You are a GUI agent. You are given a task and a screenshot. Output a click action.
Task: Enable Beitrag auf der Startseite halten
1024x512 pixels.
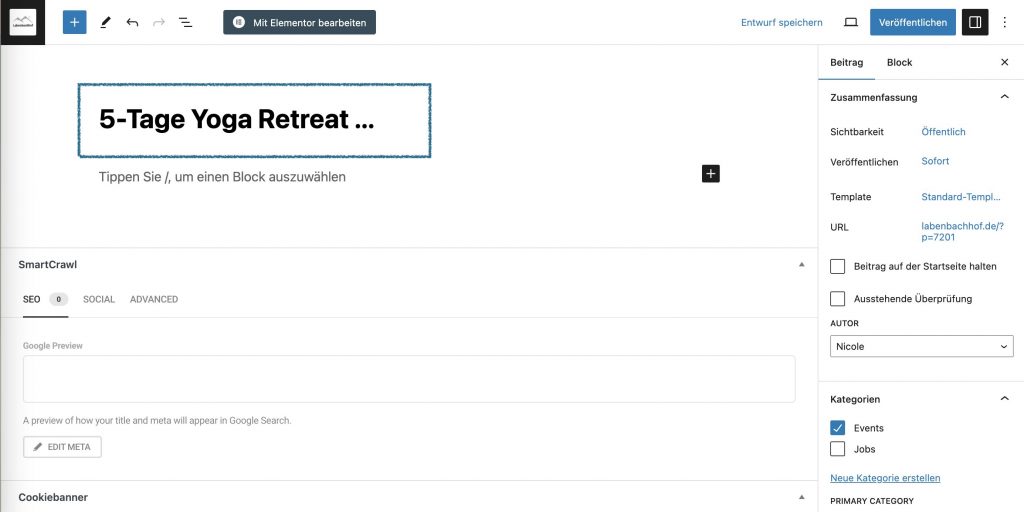[838, 267]
